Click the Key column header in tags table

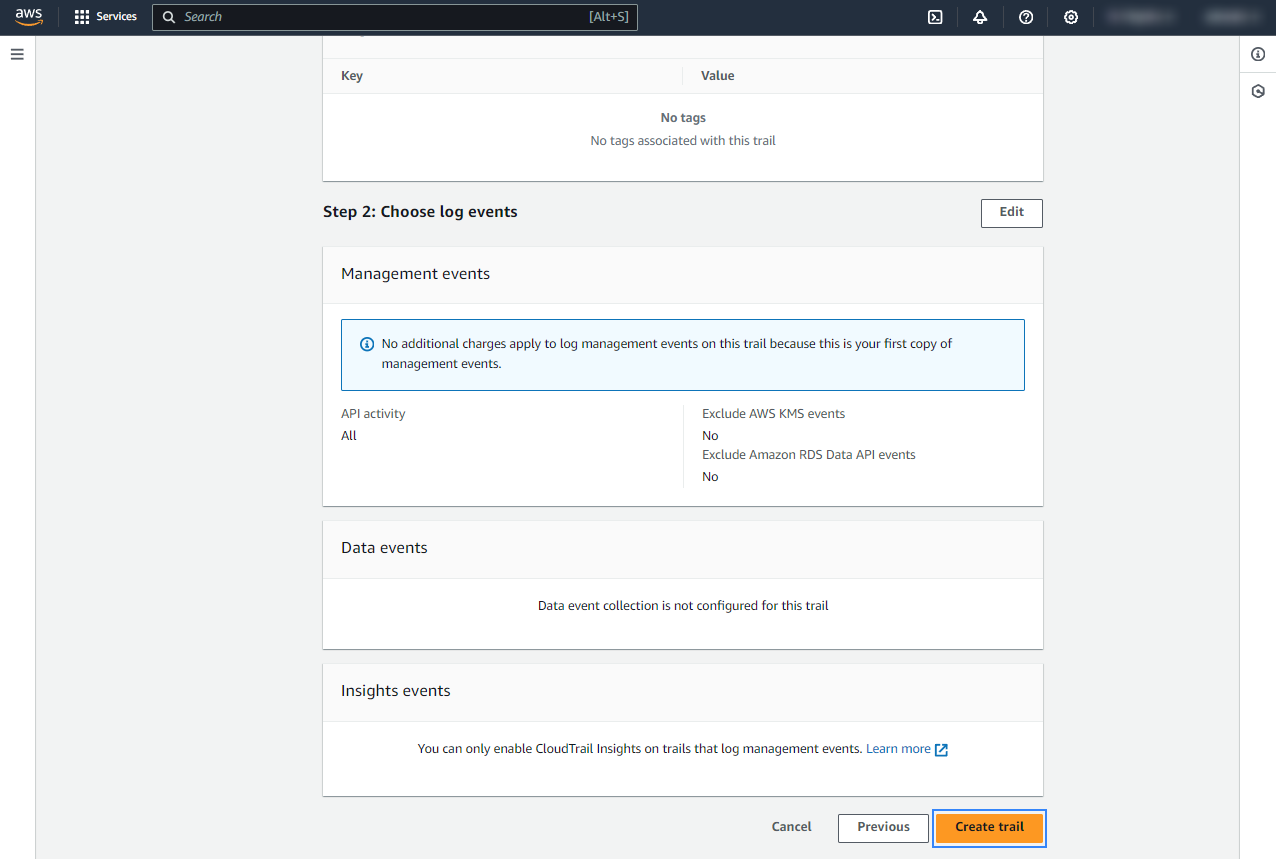(352, 76)
